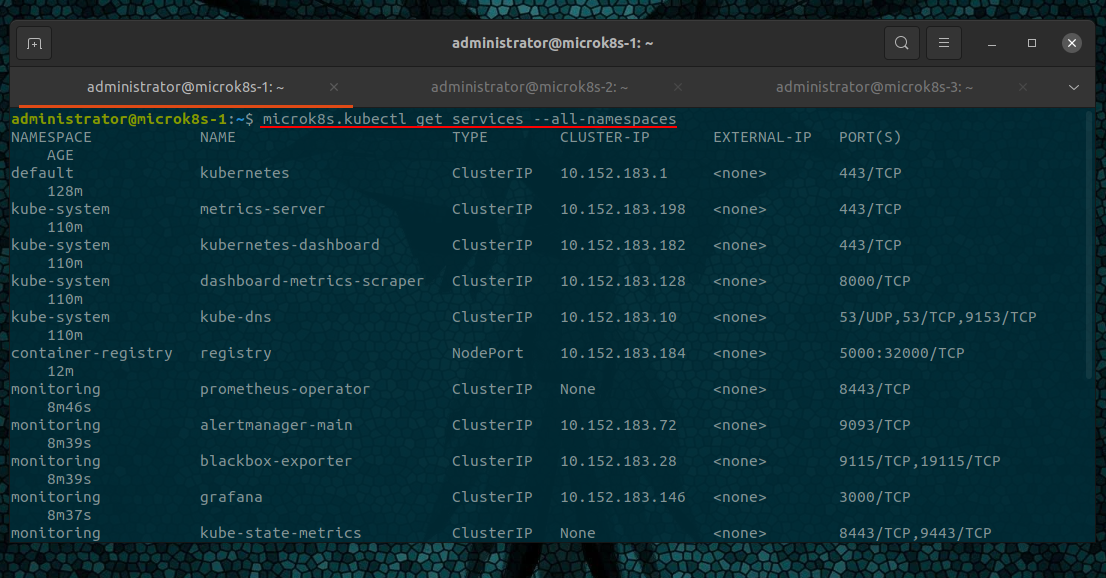
Task: Click the port value 3000/TCP
Action: (x=875, y=497)
